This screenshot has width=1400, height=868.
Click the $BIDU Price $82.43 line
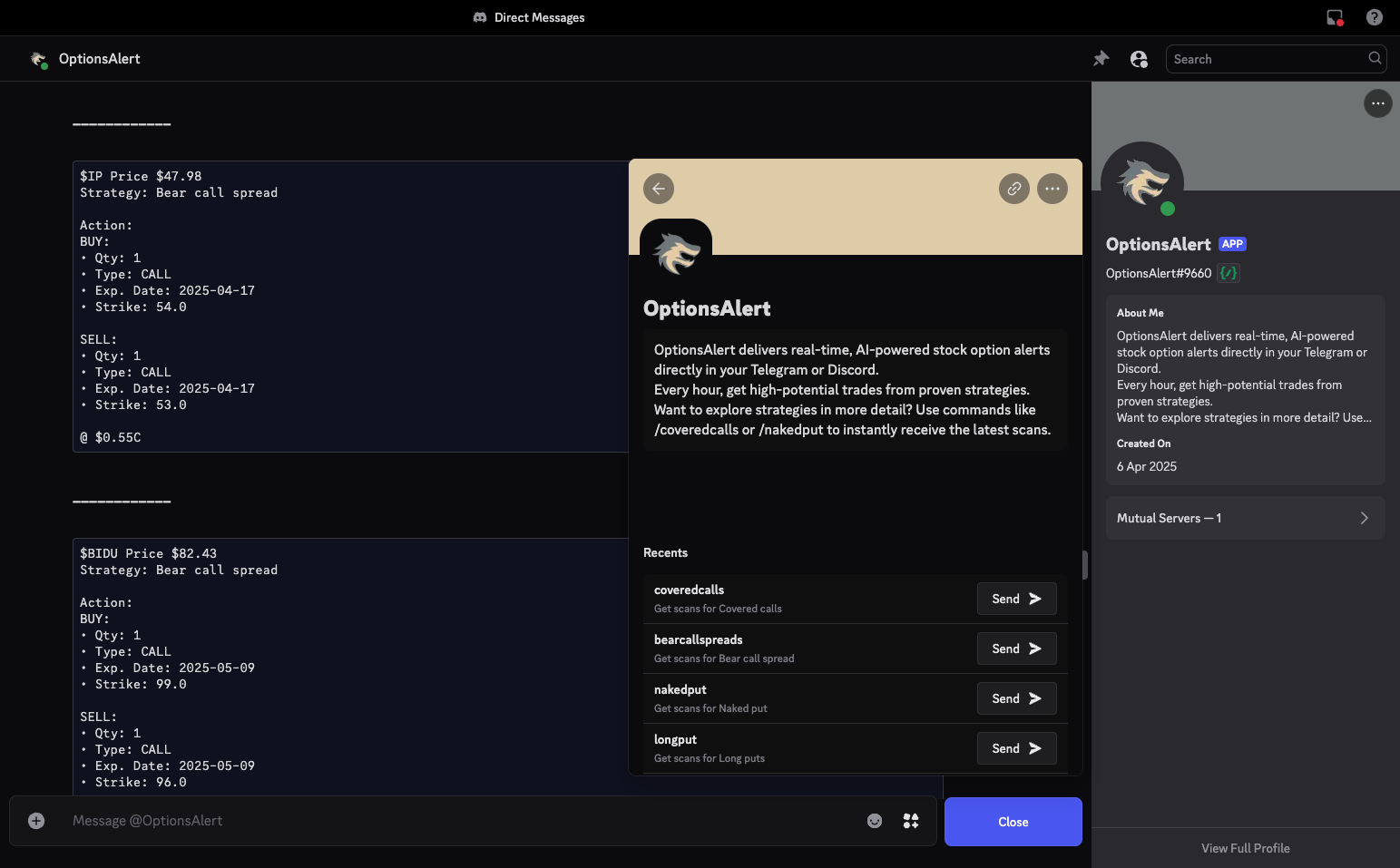148,553
